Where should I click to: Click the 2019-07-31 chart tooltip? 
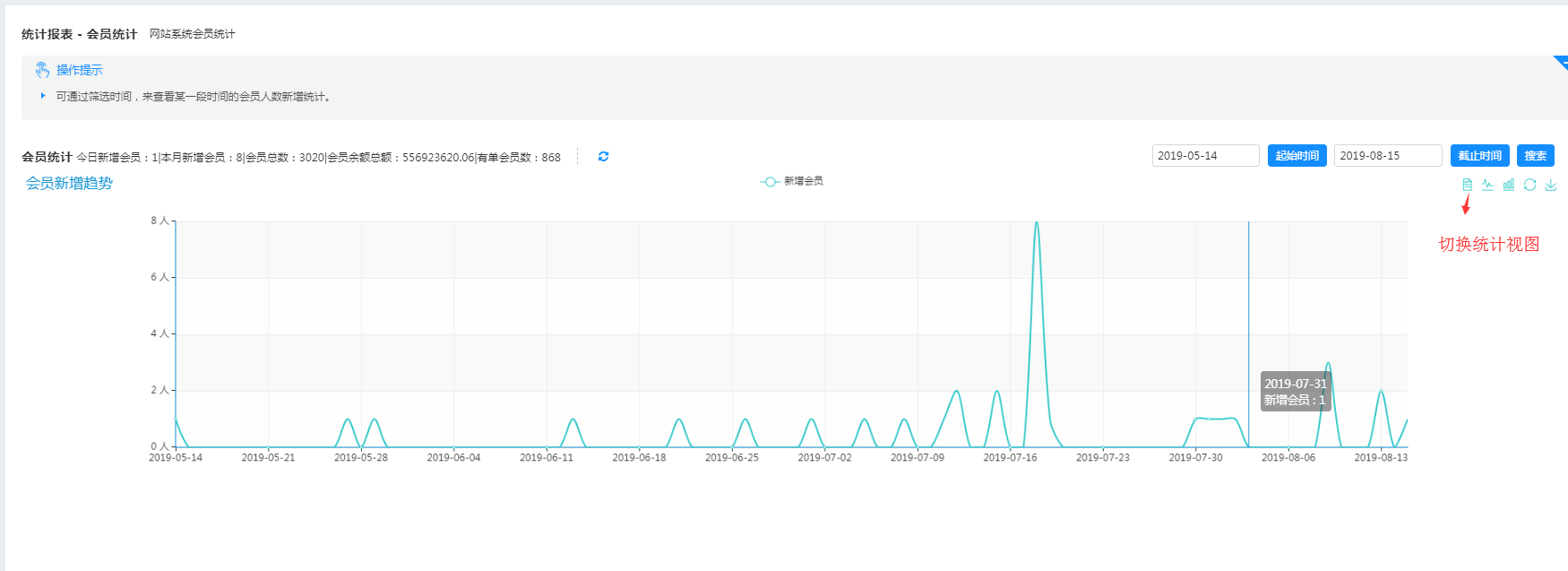coord(1295,392)
